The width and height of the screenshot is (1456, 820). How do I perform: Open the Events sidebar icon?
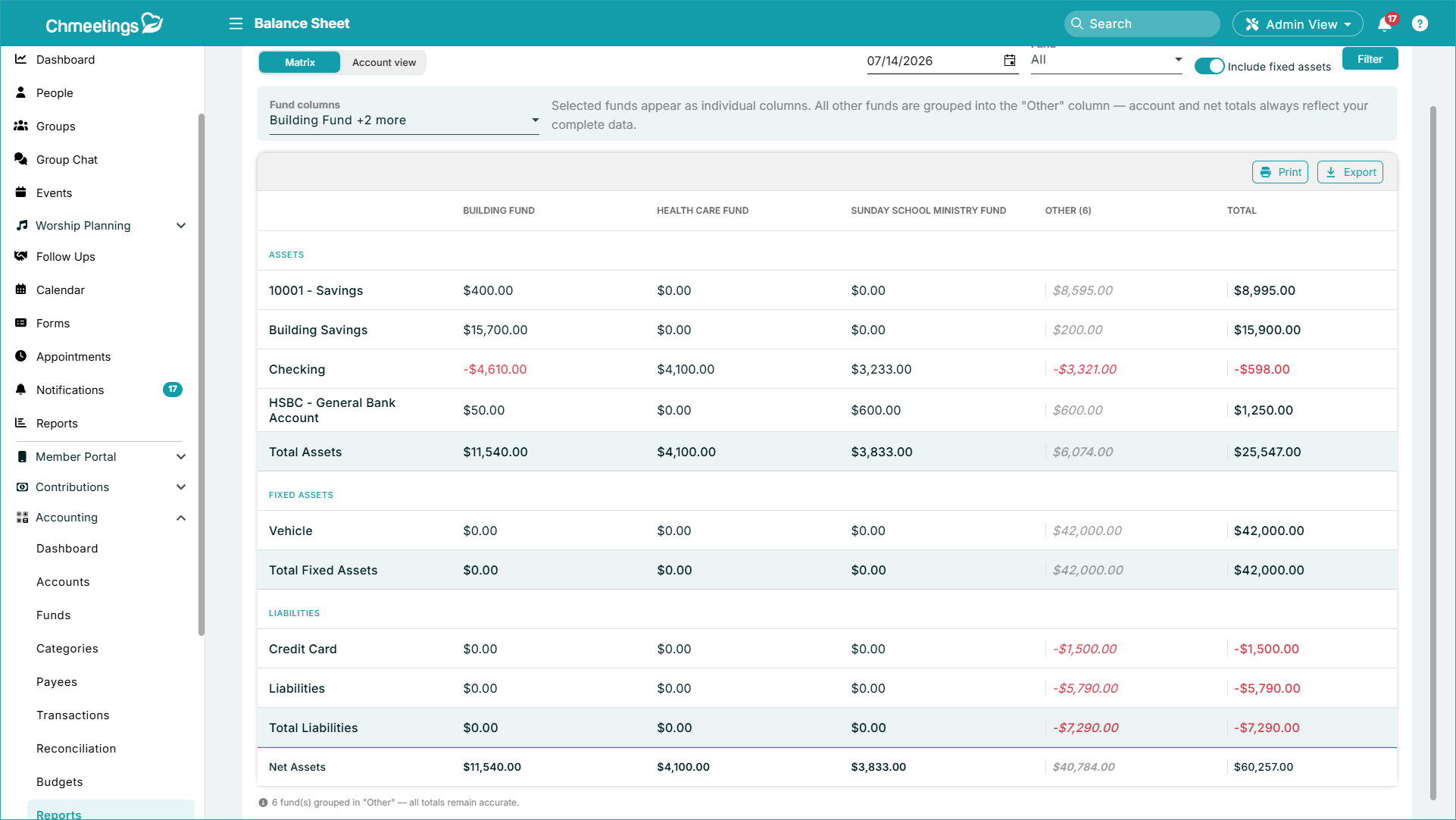click(x=21, y=192)
